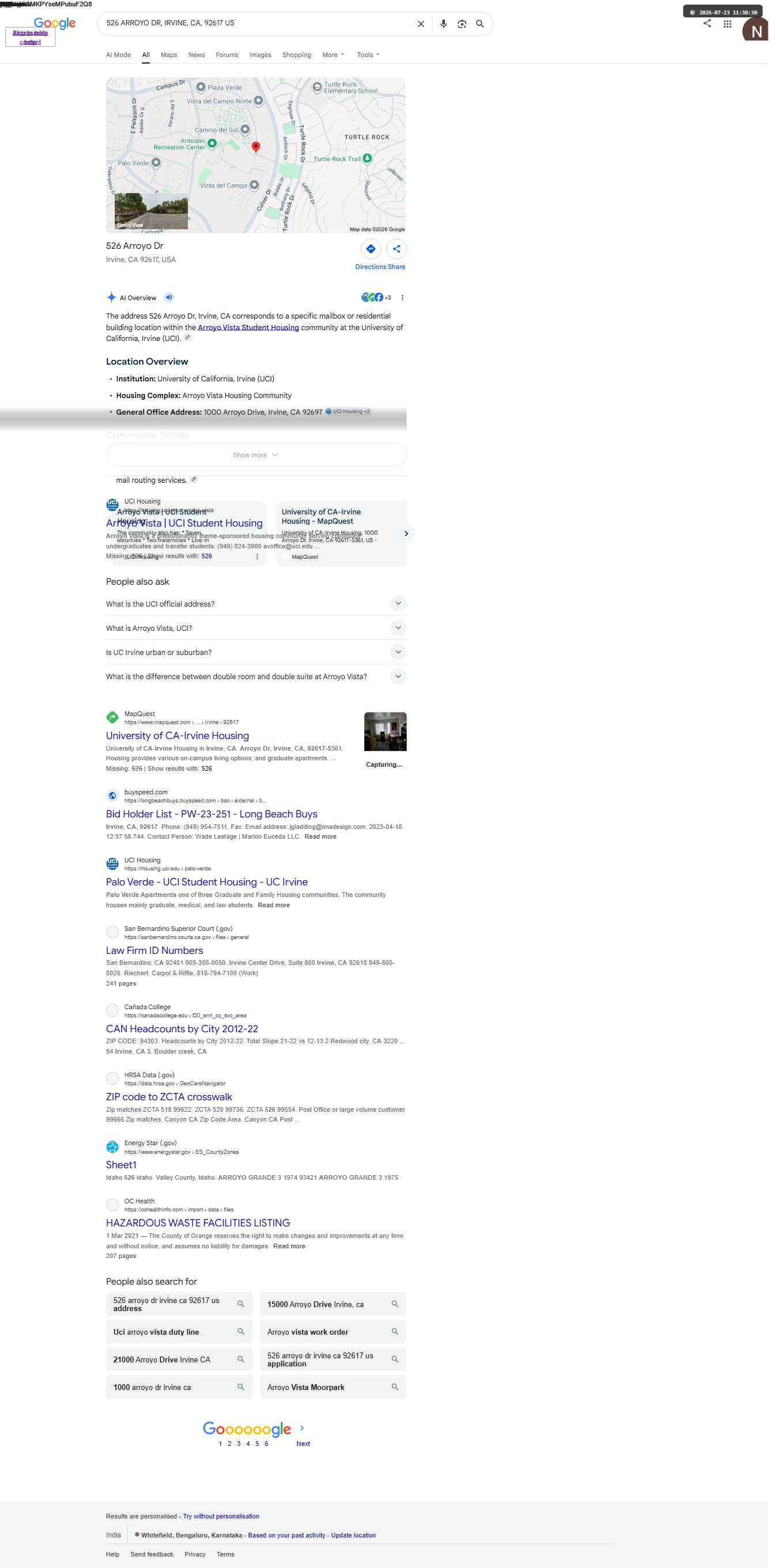Select the Plaza Verde map marker

tap(201, 87)
